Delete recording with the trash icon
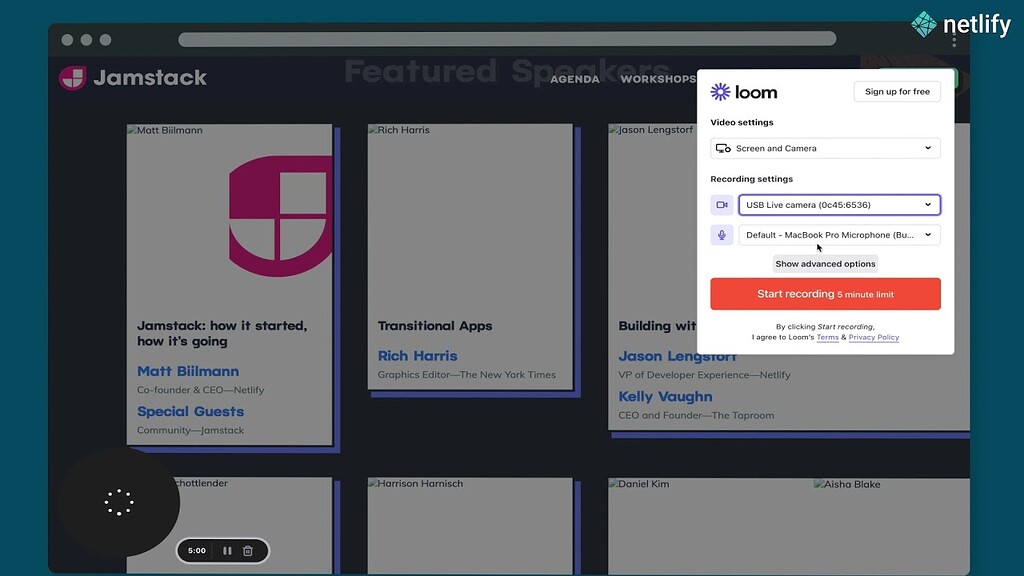Screen dimensions: 1024x576 248,551
